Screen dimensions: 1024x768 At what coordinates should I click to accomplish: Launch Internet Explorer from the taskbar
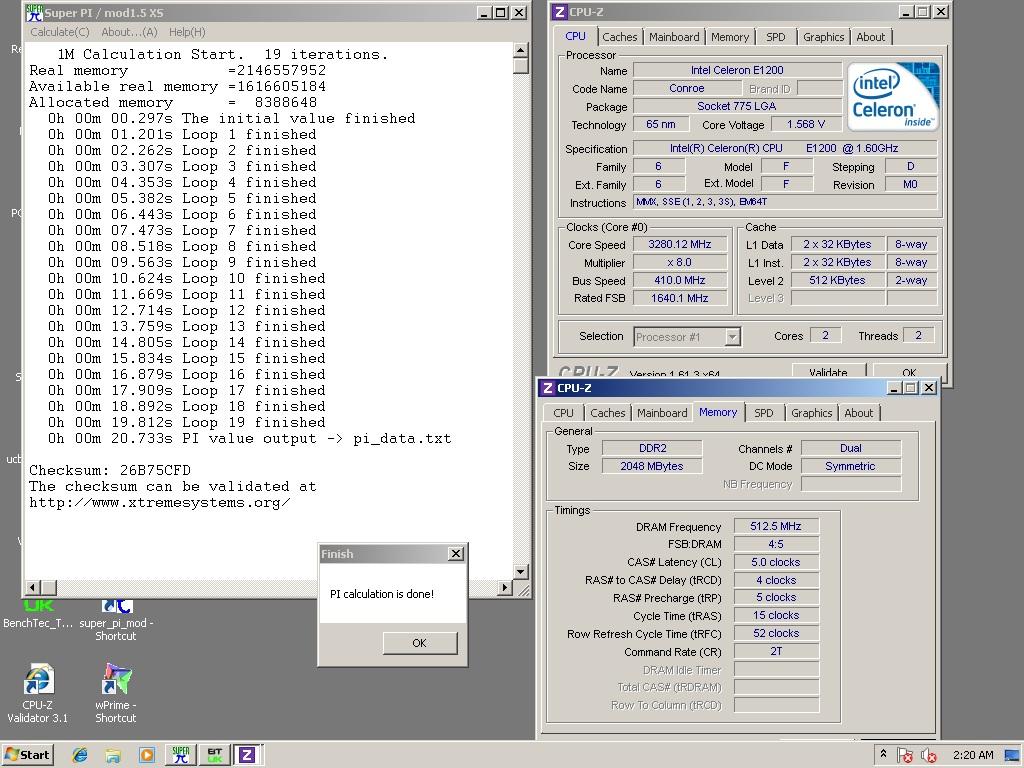click(80, 756)
